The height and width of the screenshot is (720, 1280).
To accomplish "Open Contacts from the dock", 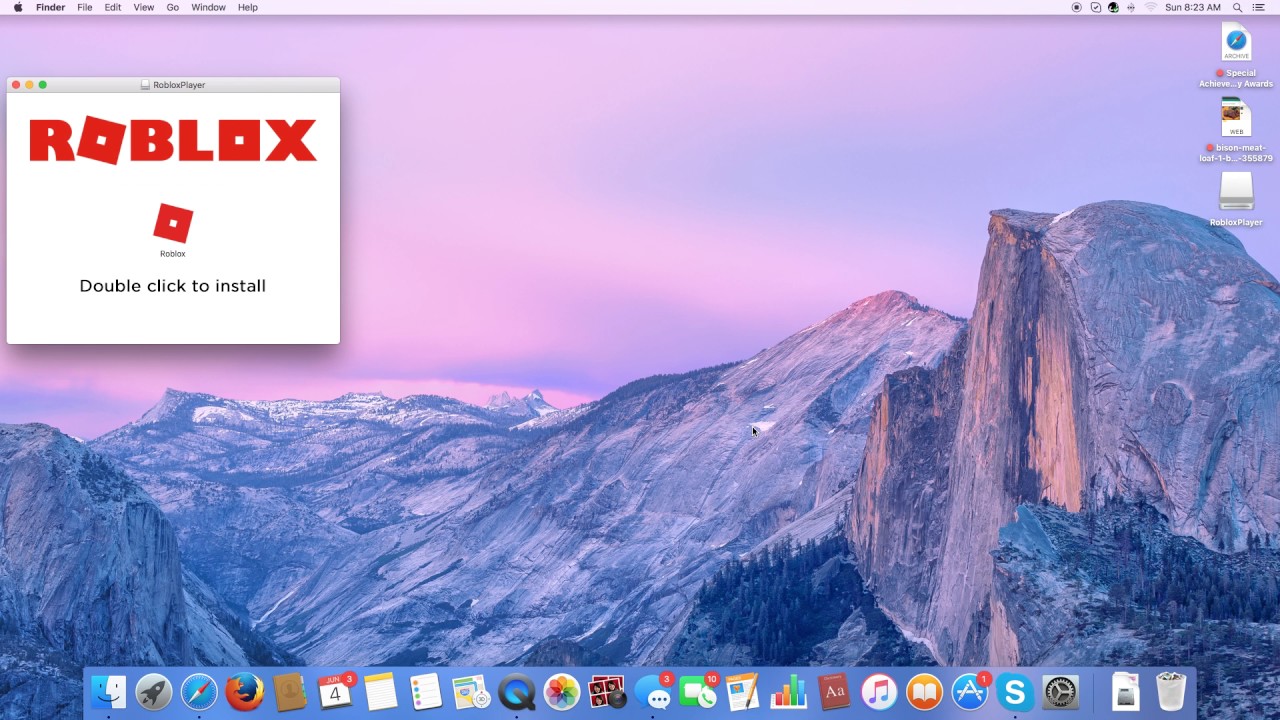I will (290, 692).
